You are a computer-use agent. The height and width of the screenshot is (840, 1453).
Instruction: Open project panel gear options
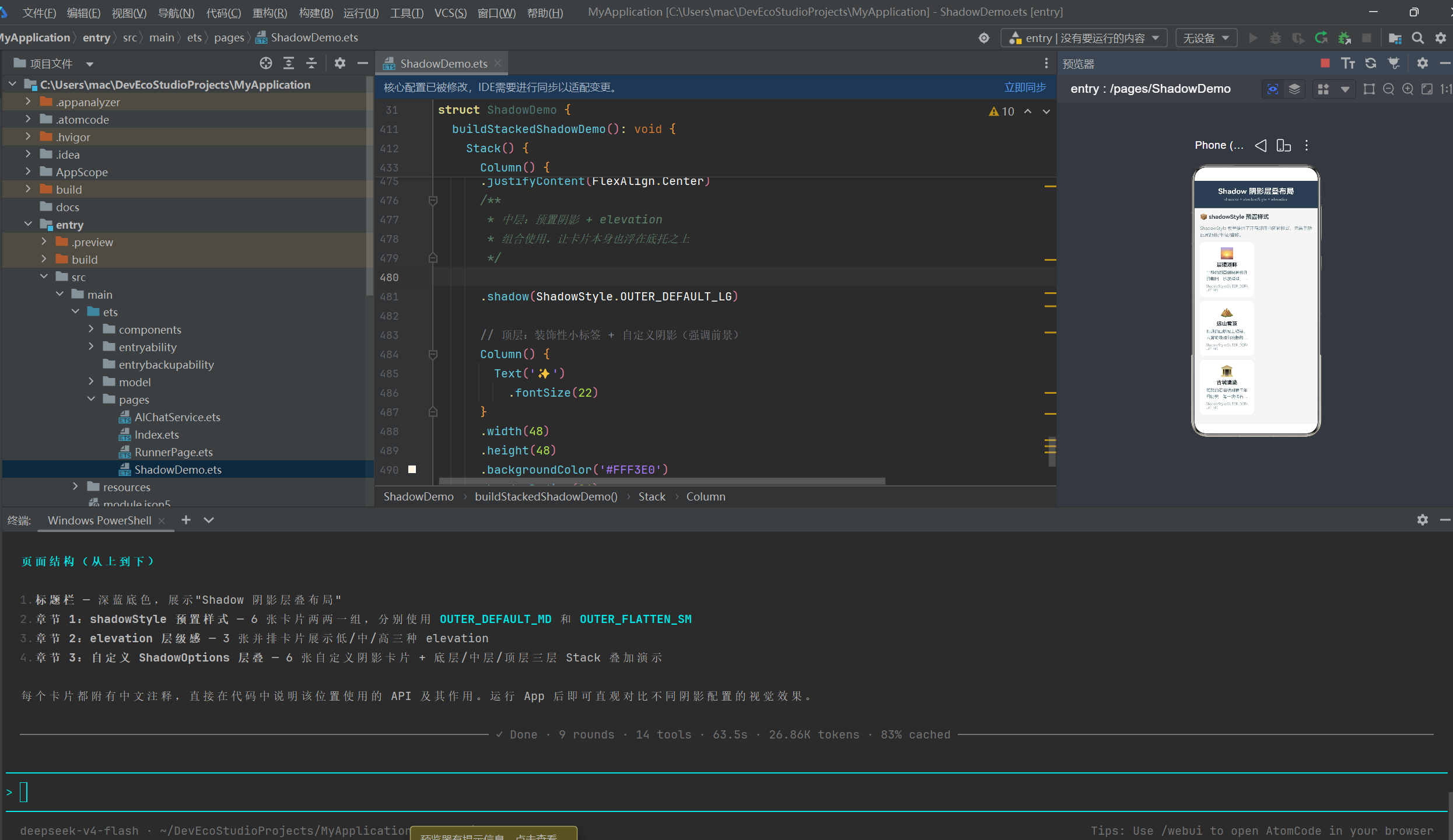click(340, 63)
